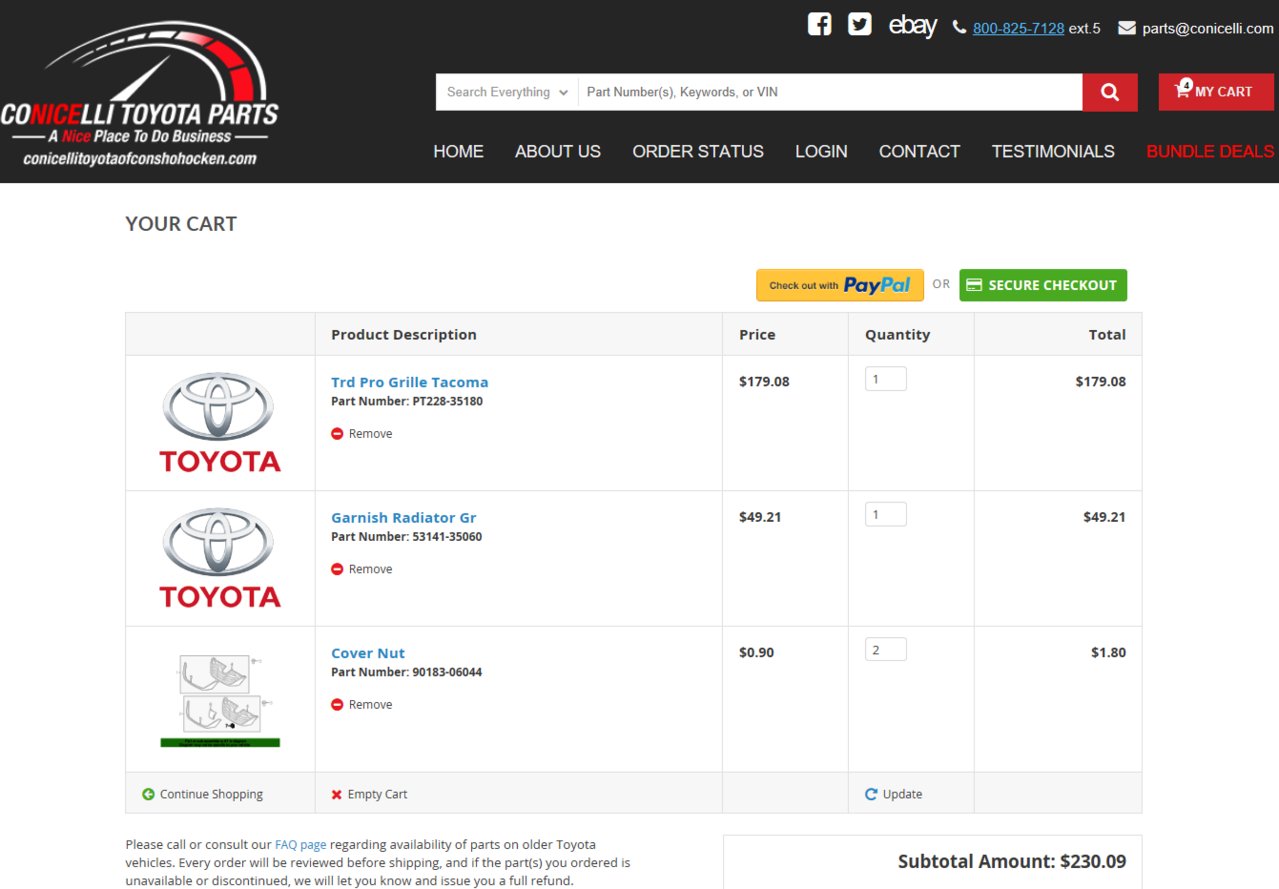Click Part Number: 90183-06044 text

pos(406,672)
